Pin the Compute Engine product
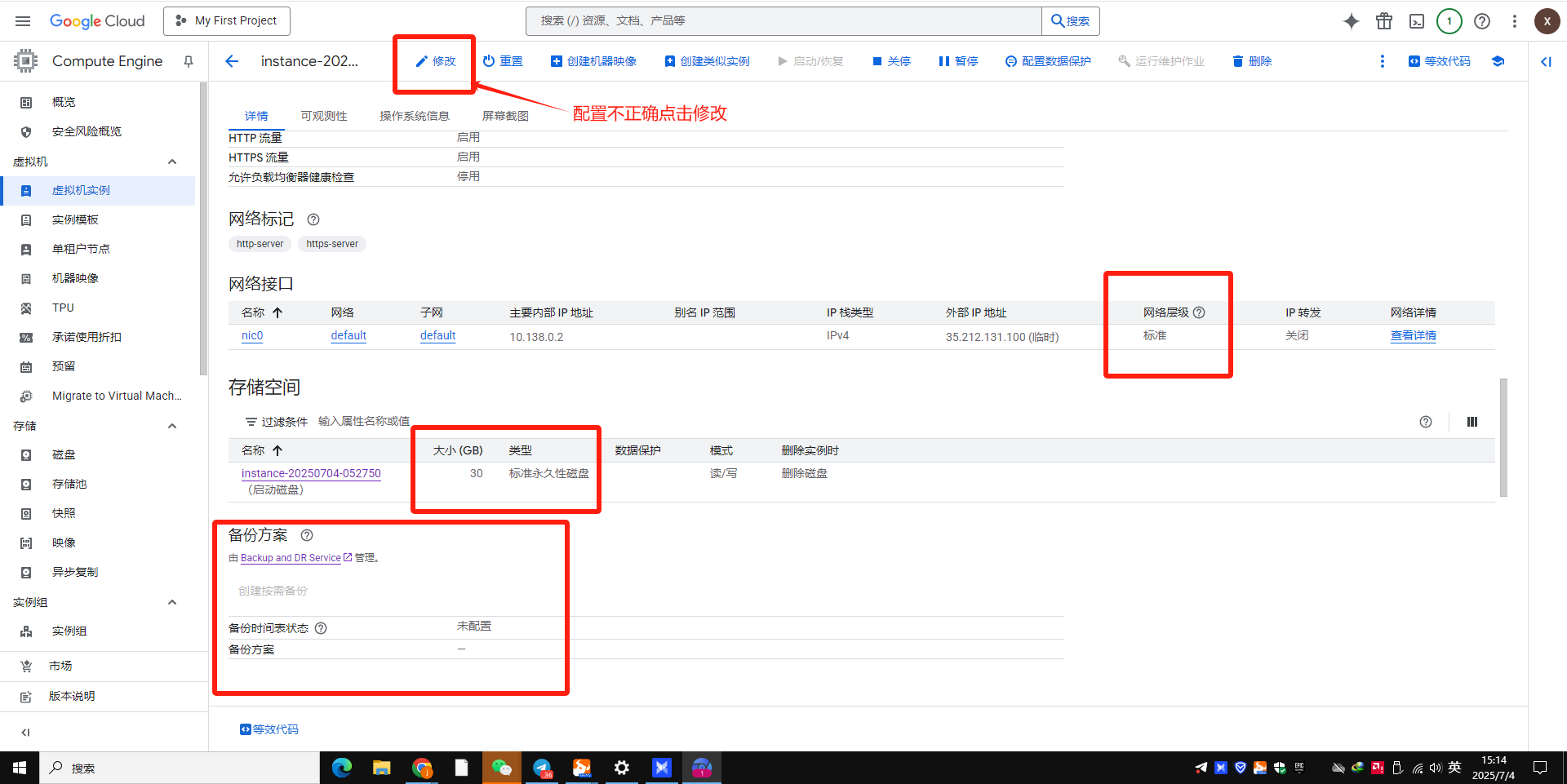The height and width of the screenshot is (784, 1567). (x=189, y=61)
